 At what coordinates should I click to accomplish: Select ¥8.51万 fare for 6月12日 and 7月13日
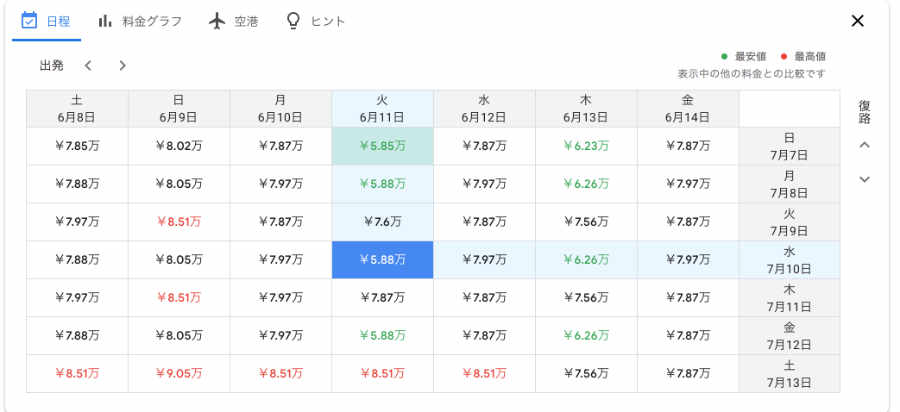(x=484, y=374)
